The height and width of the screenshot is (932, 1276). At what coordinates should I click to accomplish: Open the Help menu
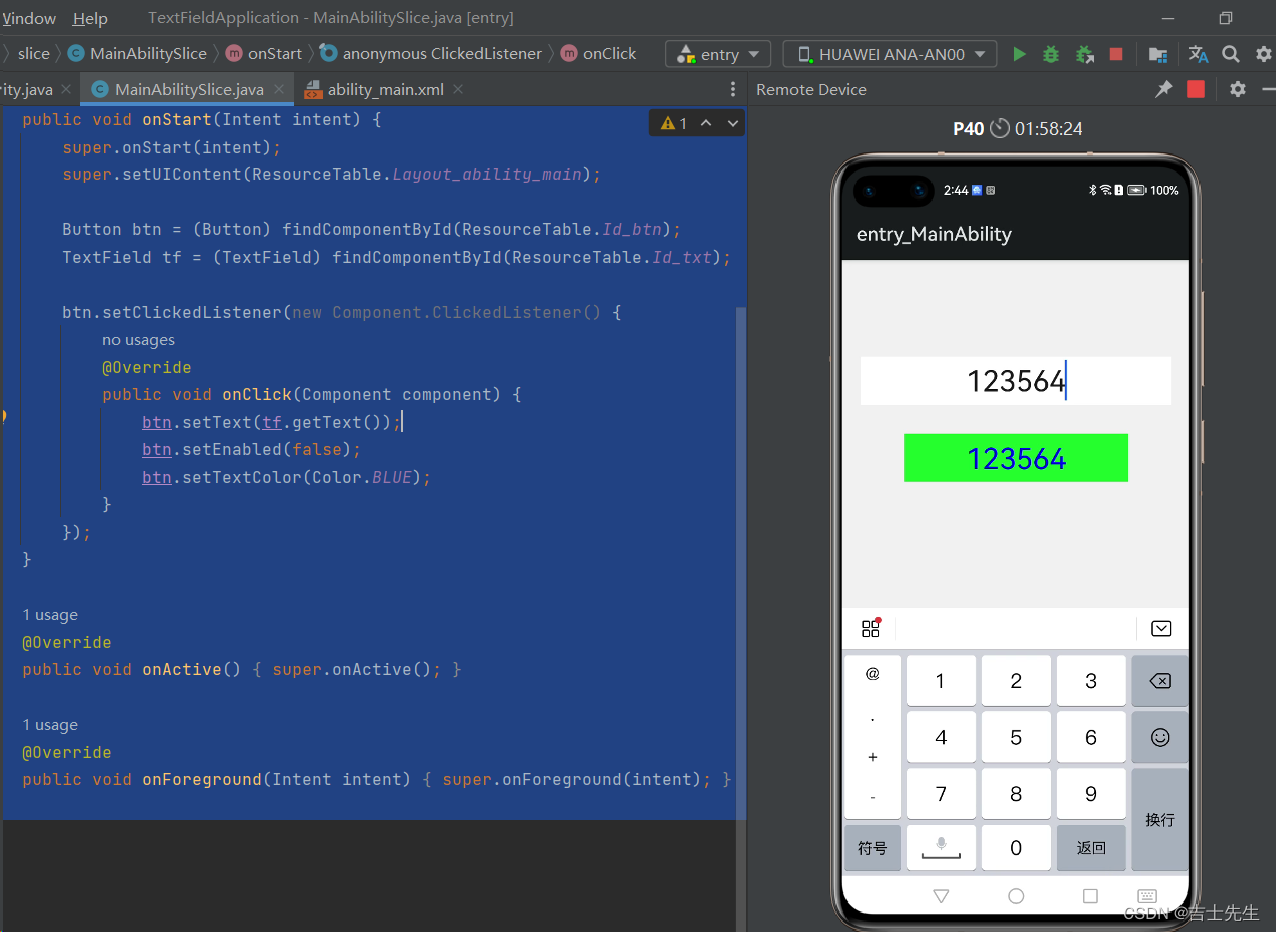(90, 18)
